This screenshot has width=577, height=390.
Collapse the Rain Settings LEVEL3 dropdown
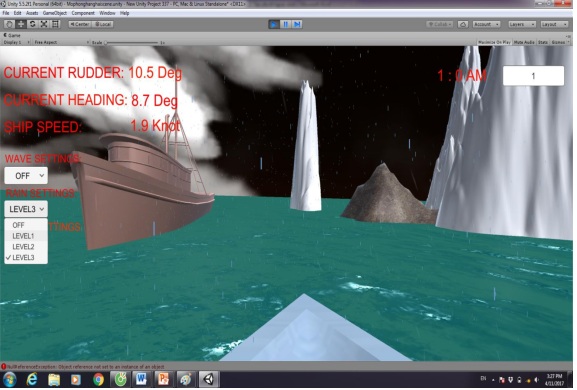click(x=26, y=209)
